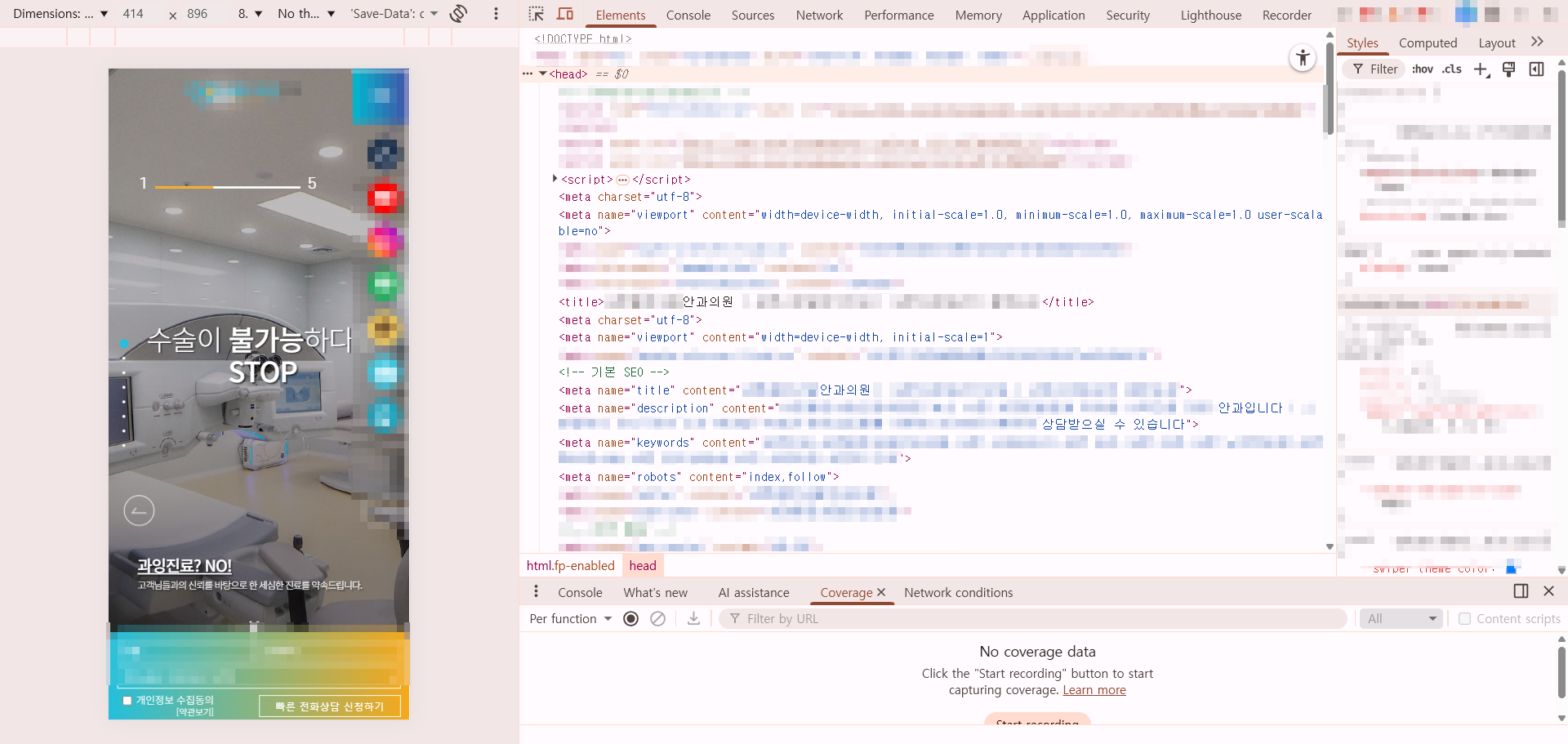1568x744 pixels.
Task: Open the Computed styles tab
Action: (x=1428, y=43)
